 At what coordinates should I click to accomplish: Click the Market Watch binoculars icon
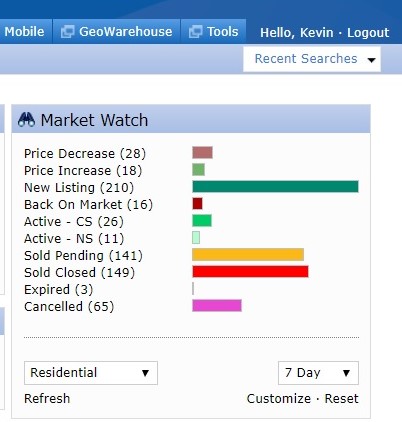pyautogui.click(x=26, y=120)
